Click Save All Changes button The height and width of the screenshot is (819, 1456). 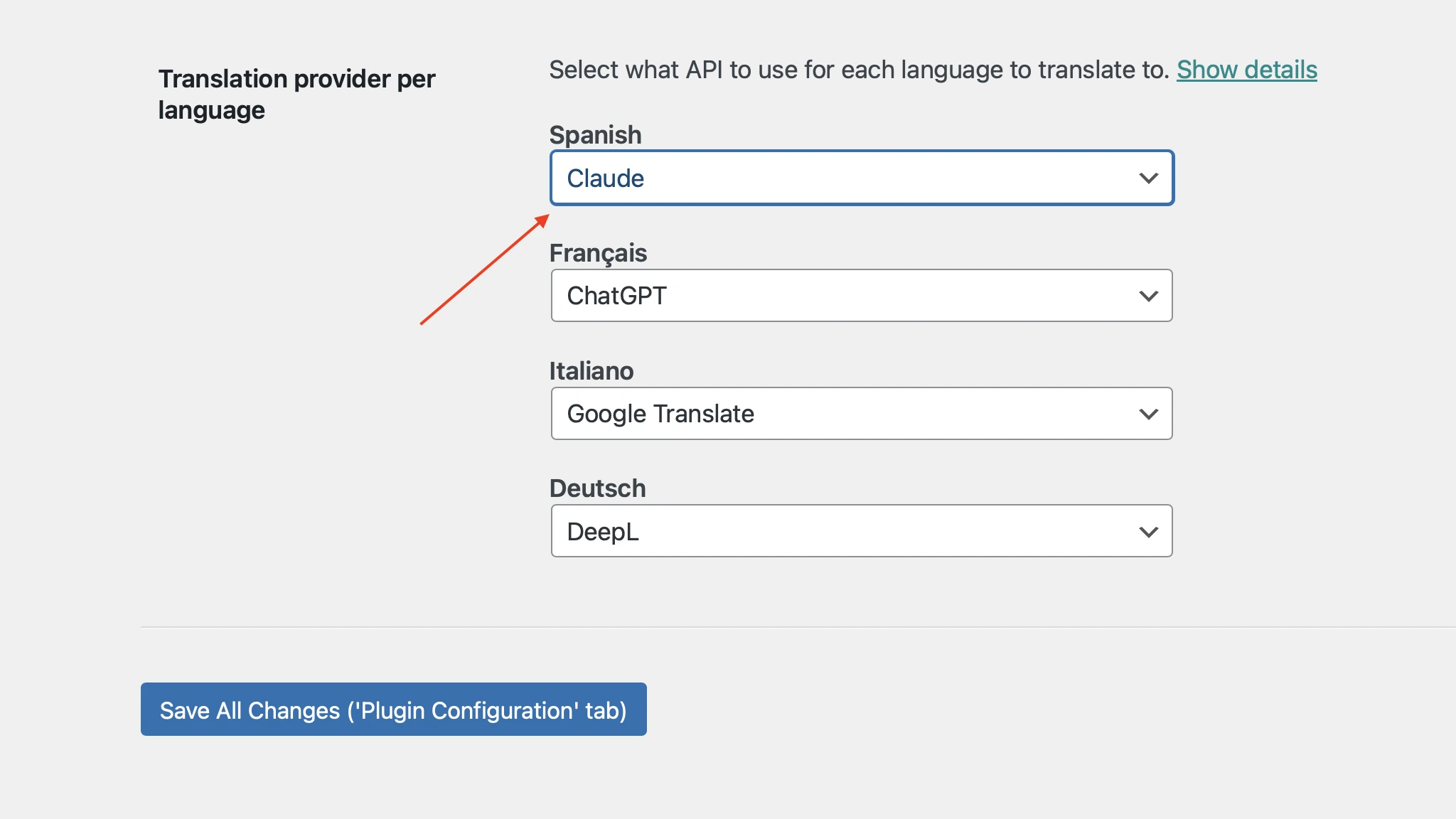(x=393, y=710)
